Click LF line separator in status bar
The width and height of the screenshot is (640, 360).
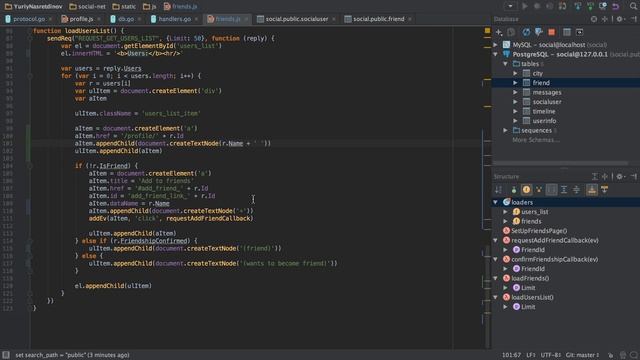[x=531, y=355]
